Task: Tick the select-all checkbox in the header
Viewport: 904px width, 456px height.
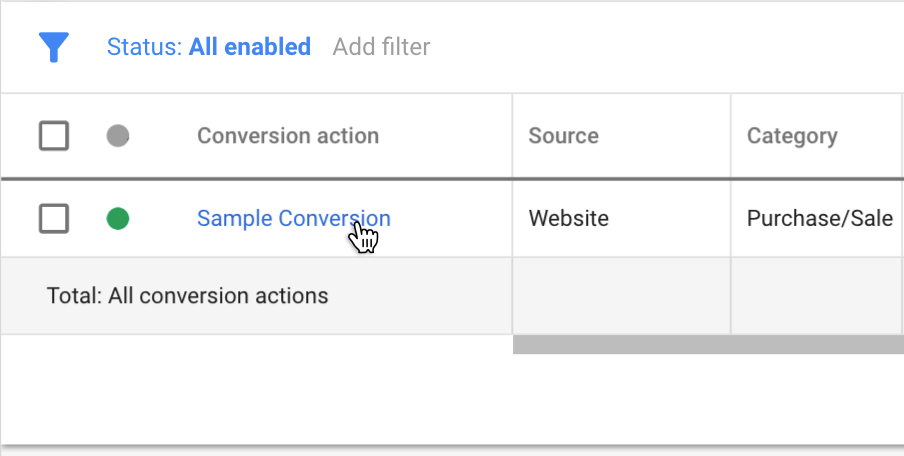Action: click(54, 136)
